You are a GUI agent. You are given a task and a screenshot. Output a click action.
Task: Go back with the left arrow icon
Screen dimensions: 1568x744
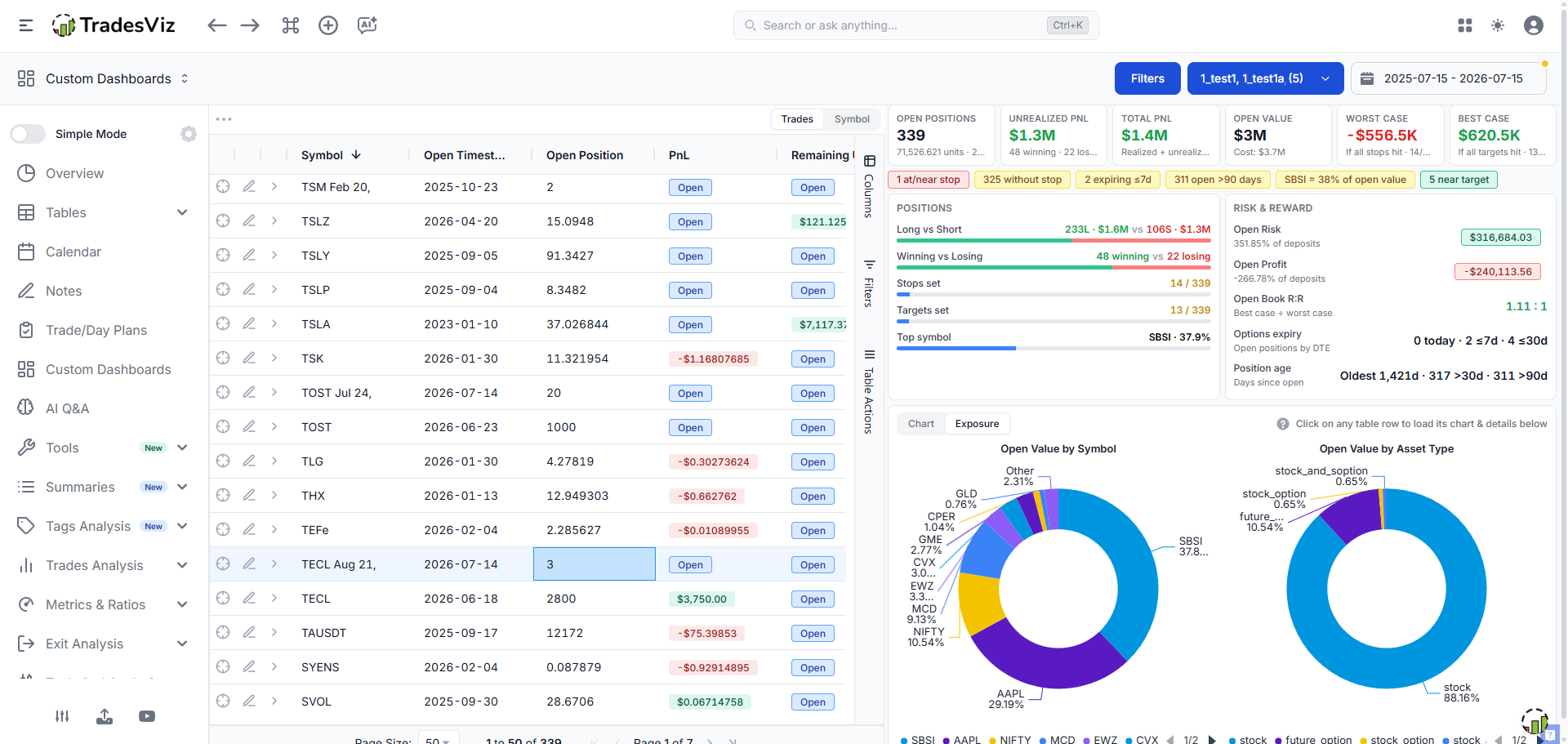[216, 25]
